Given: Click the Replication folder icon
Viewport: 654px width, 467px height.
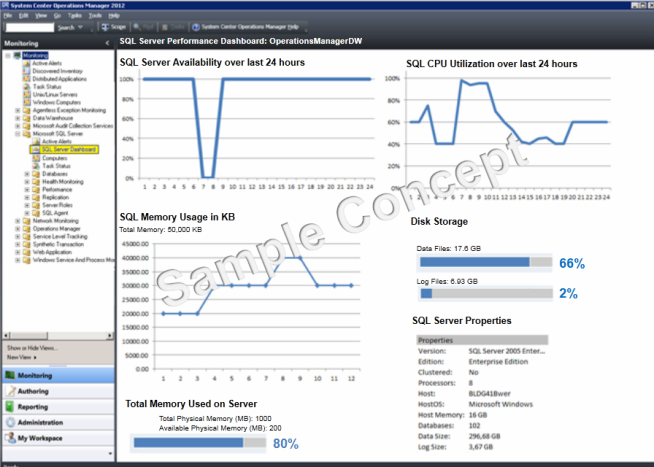Looking at the screenshot, I should tap(36, 197).
